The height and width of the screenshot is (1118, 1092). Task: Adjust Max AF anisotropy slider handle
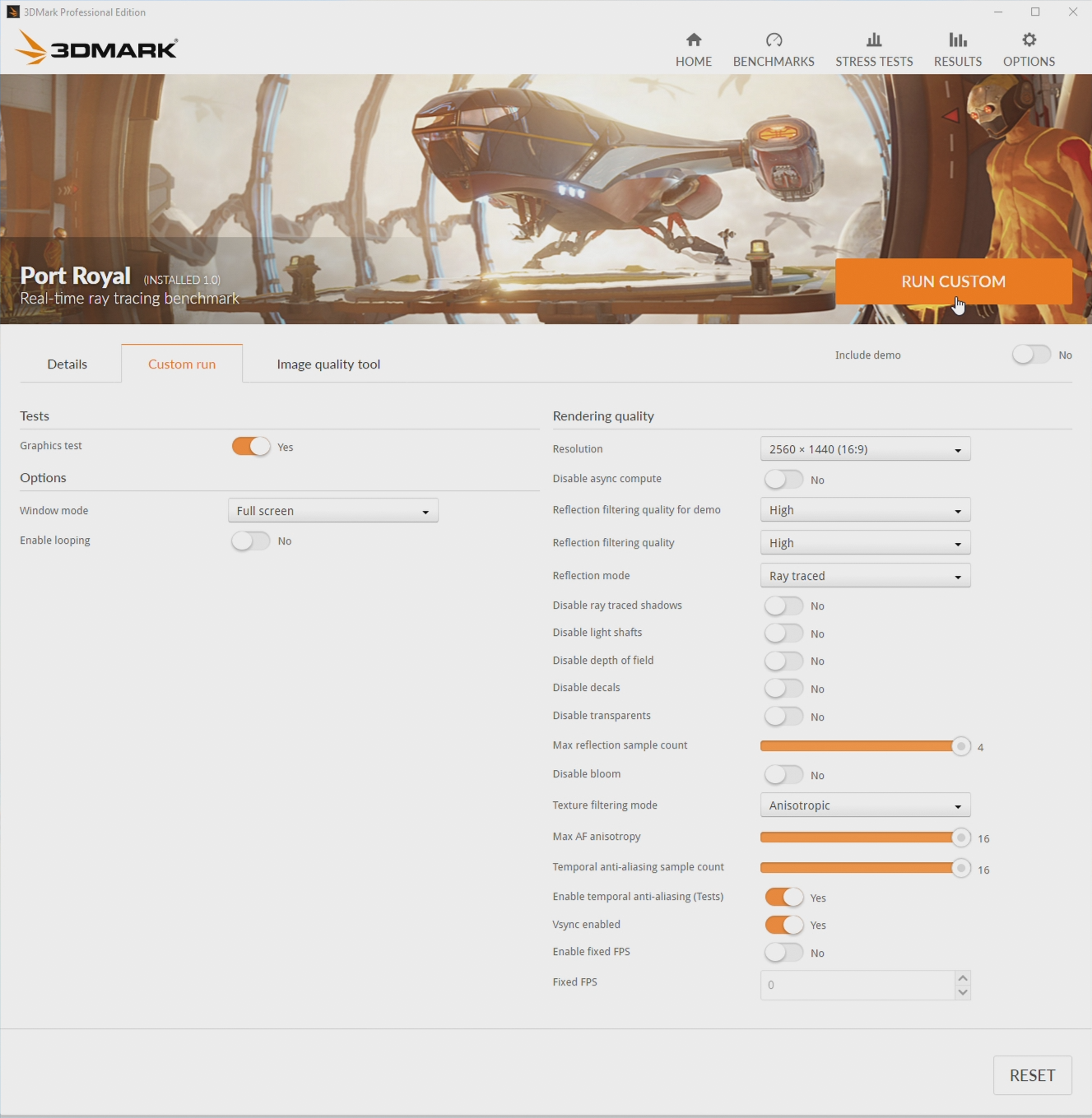tap(961, 837)
